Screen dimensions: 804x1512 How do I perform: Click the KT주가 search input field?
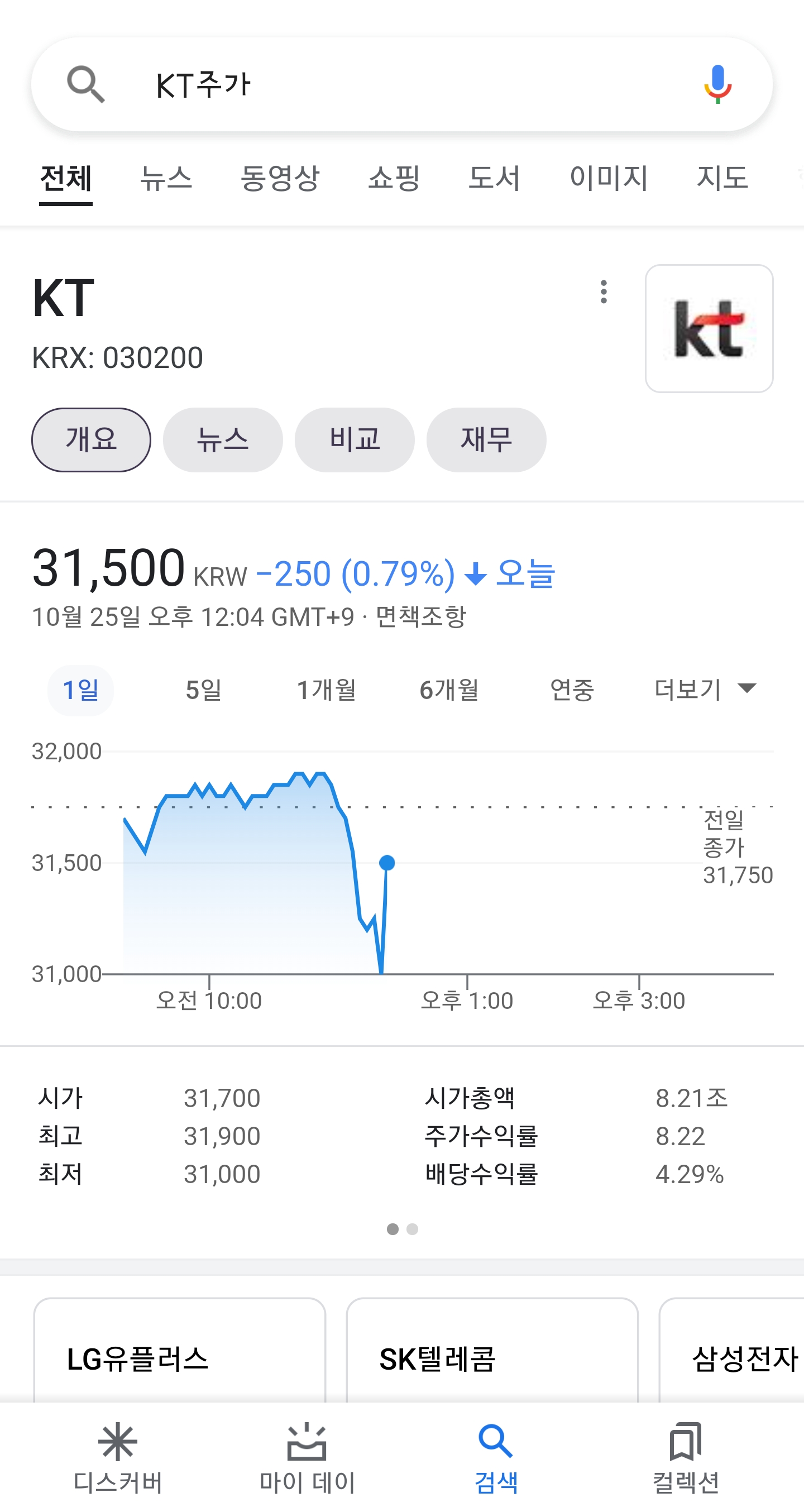[x=399, y=84]
